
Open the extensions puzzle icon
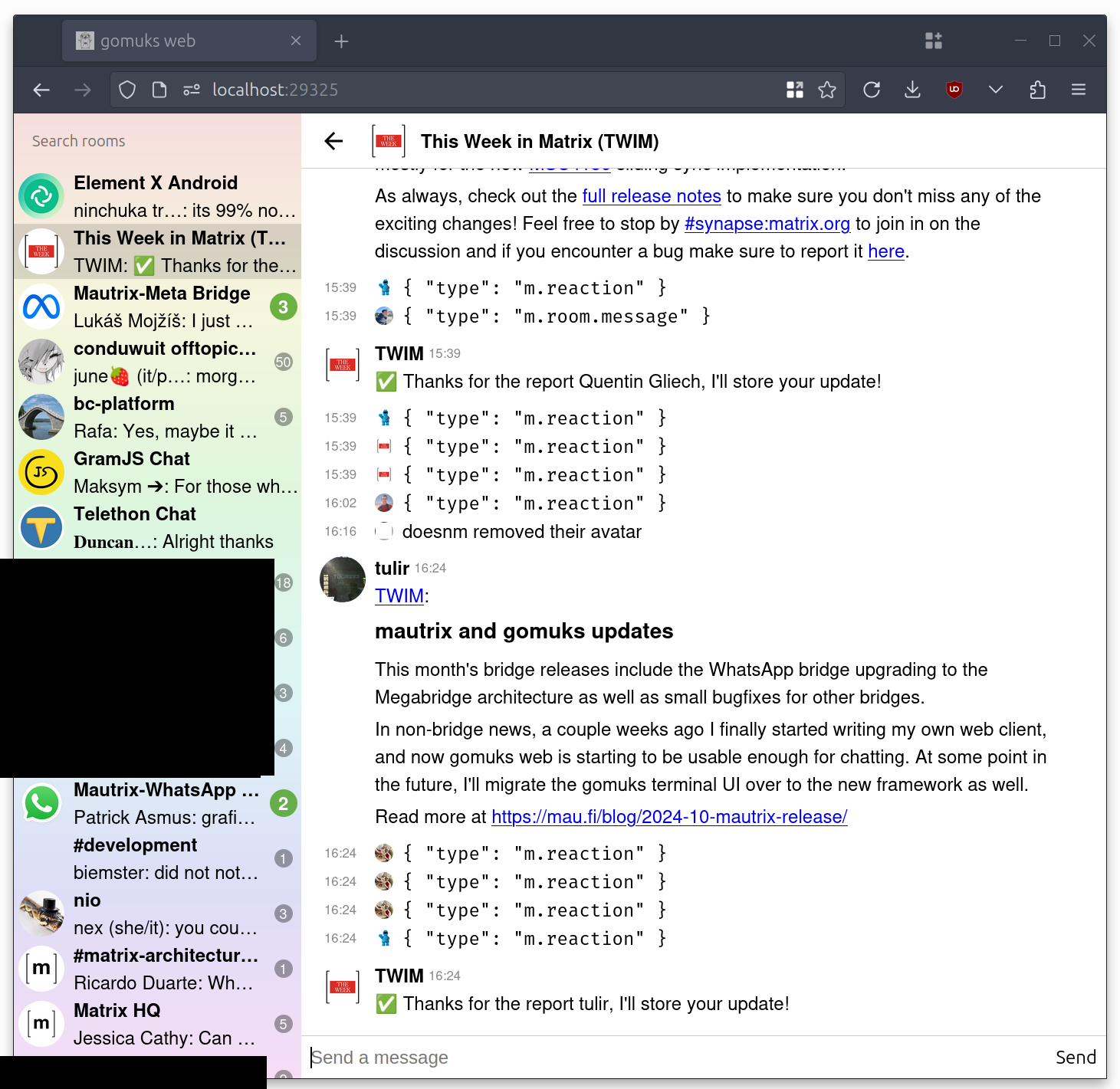[x=1037, y=90]
